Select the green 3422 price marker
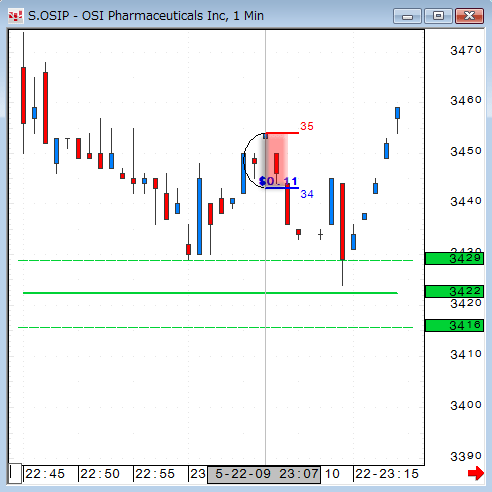Screen dimensions: 492x492 455,291
